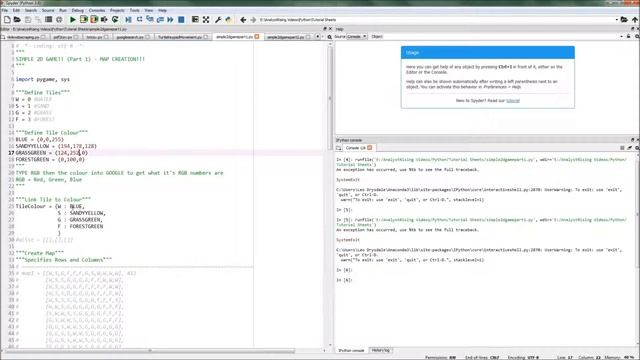Screen dimensions: 640x360
Task: Open the Search menu
Action: click(x=31, y=10)
